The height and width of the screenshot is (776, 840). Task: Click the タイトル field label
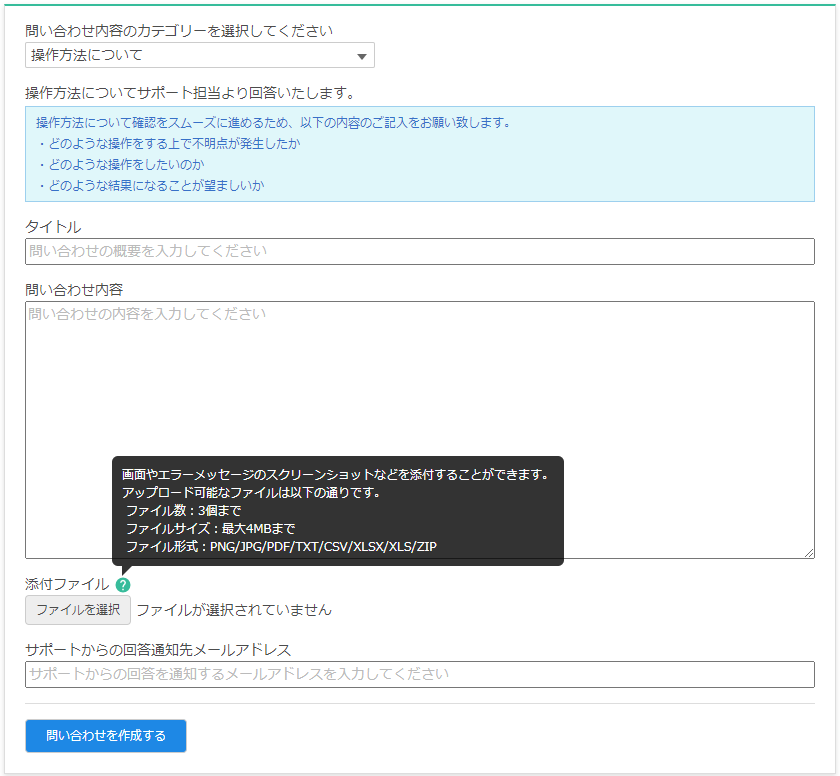[53, 227]
